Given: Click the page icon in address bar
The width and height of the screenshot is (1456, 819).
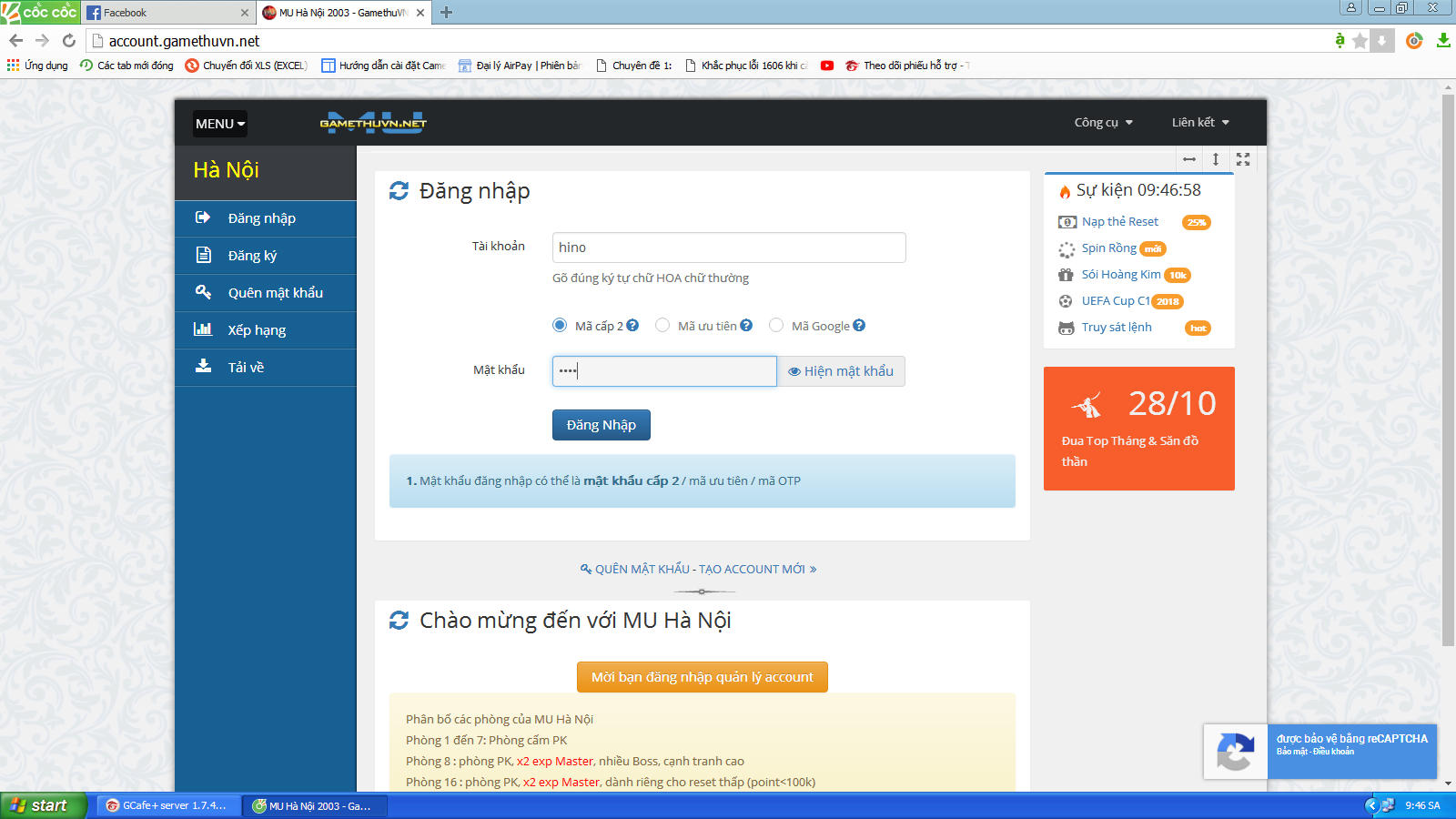Looking at the screenshot, I should [x=97, y=41].
